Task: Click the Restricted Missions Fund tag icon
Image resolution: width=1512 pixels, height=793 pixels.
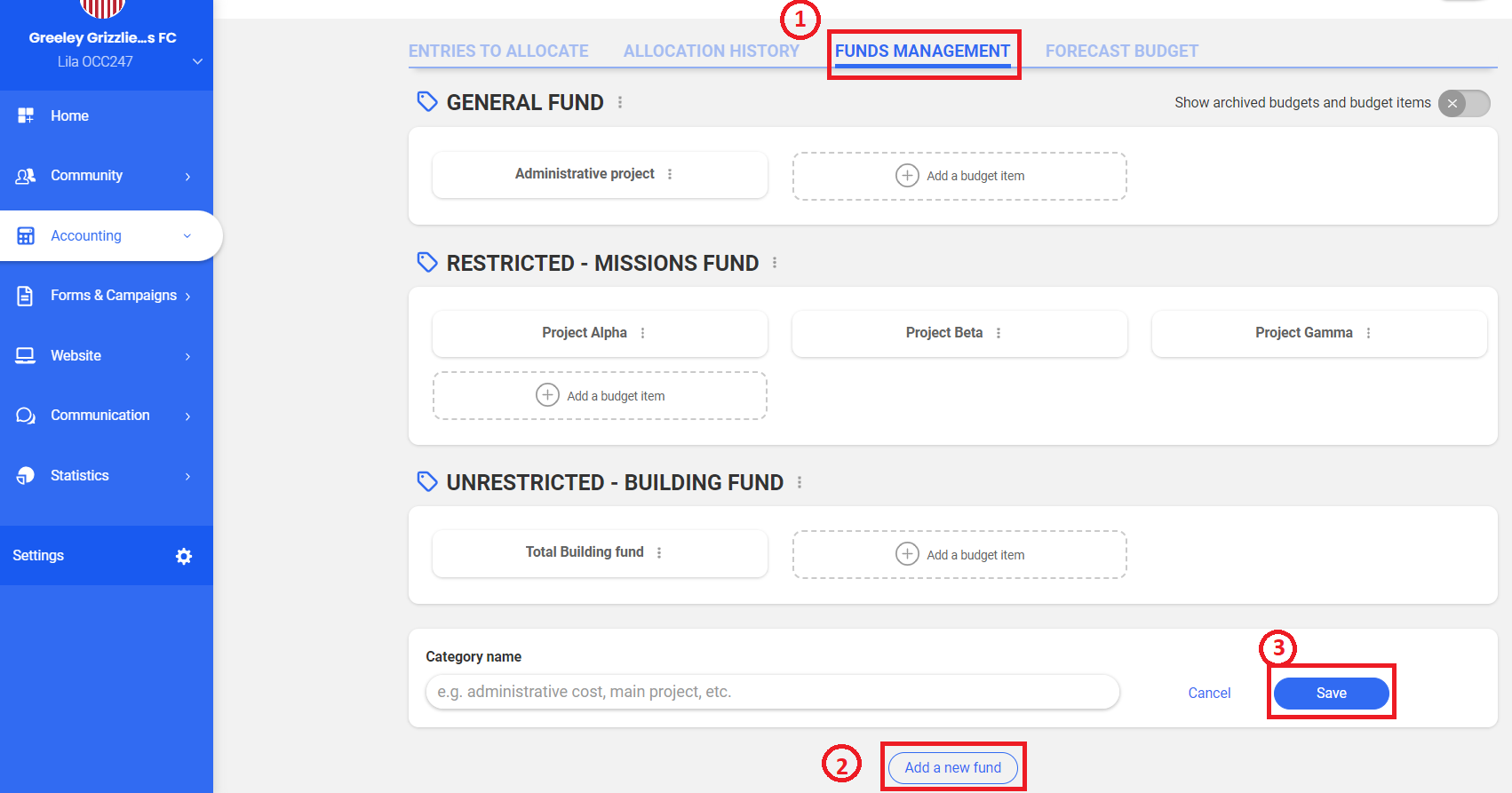Action: 427,263
